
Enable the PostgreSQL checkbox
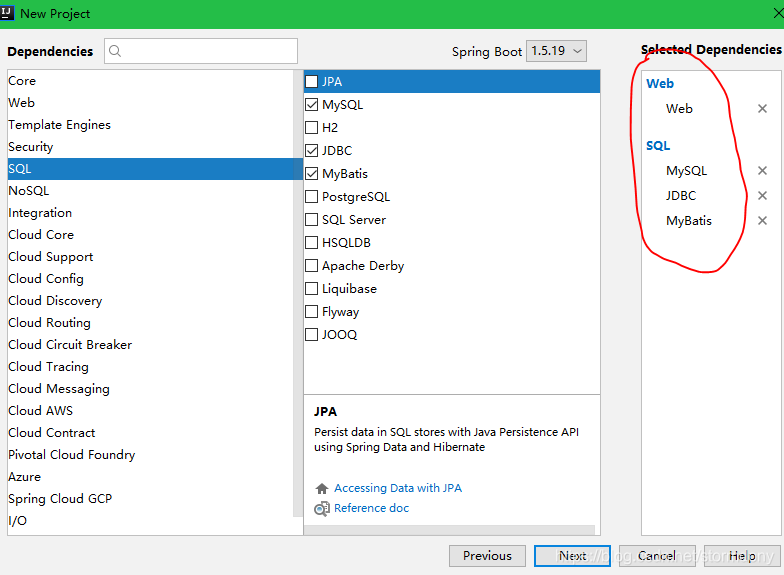click(x=312, y=196)
